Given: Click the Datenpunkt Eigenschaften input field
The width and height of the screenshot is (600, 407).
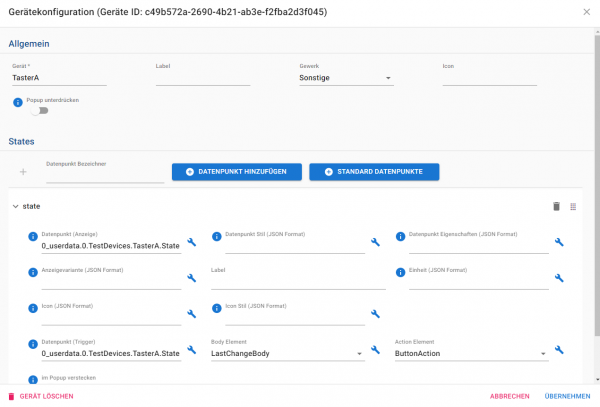Looking at the screenshot, I should pos(479,246).
